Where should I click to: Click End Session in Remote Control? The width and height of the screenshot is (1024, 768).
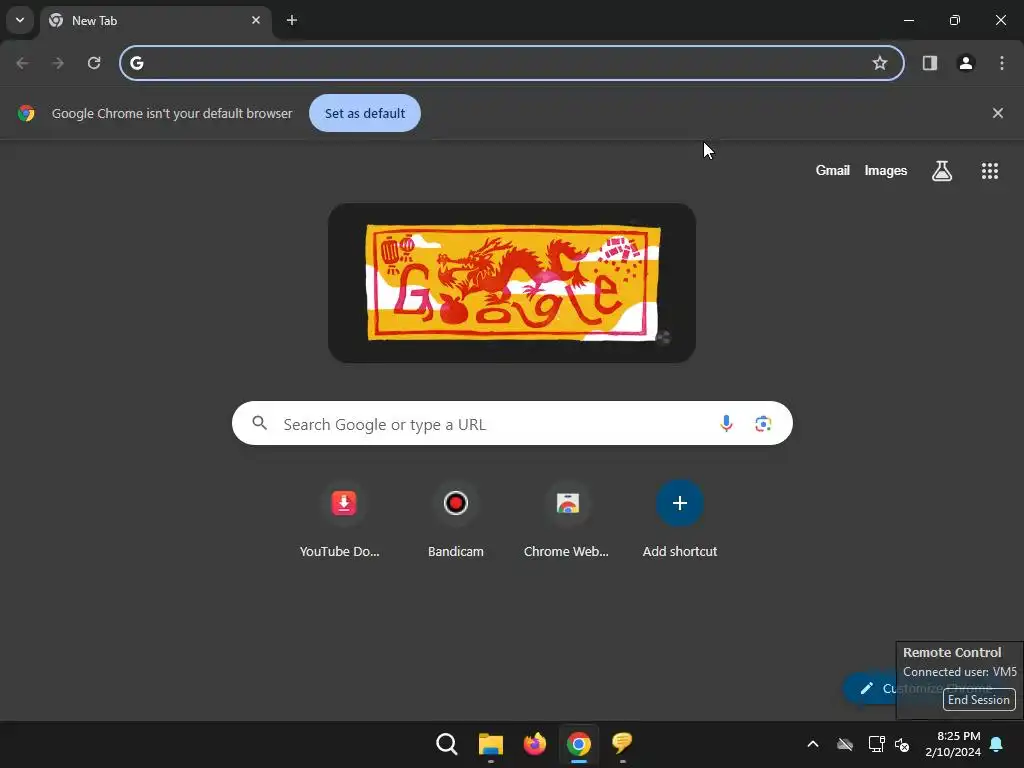point(979,699)
